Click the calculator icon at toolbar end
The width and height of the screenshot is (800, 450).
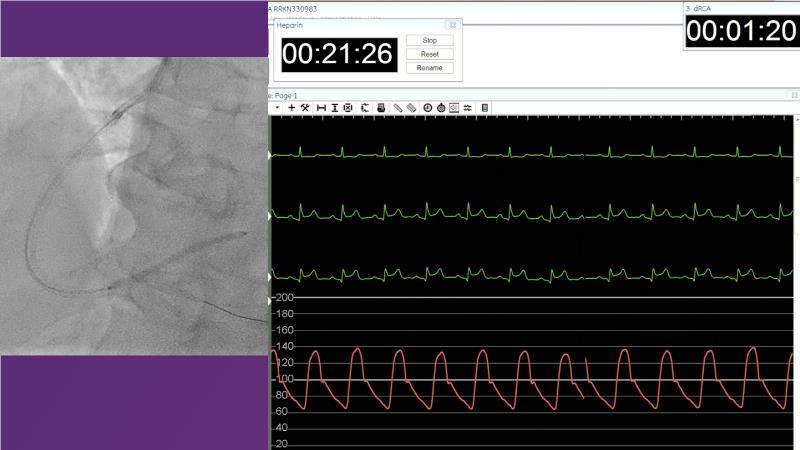click(485, 107)
